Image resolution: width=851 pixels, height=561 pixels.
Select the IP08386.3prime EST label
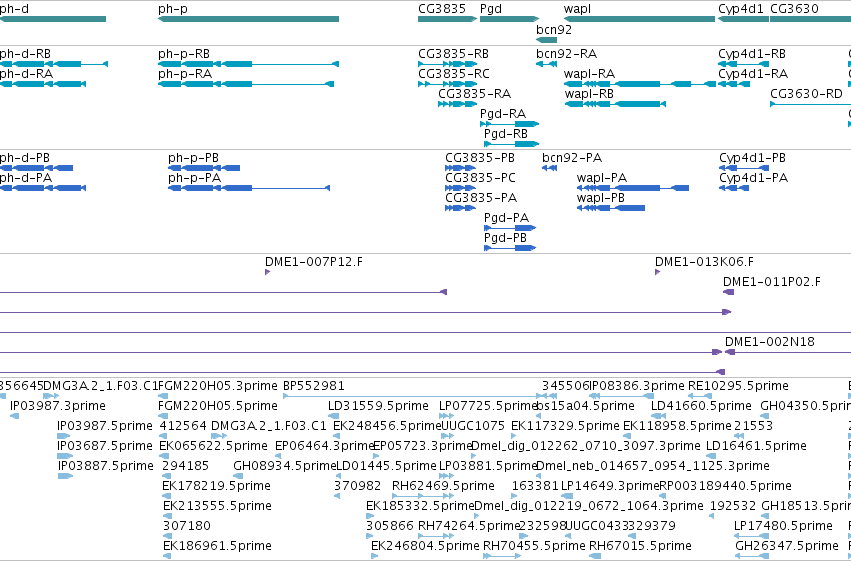point(637,386)
